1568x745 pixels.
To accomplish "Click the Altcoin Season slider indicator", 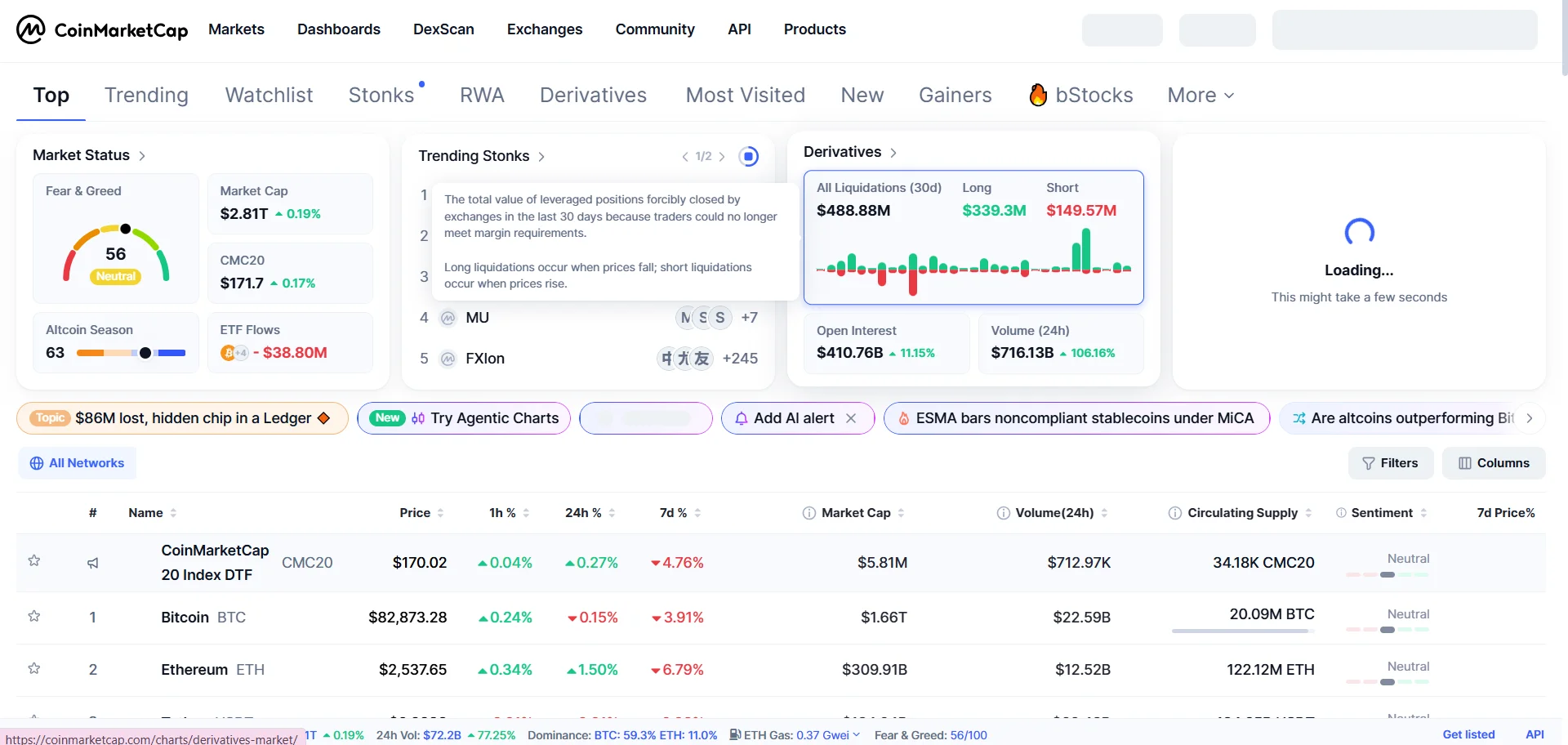I will click(145, 353).
